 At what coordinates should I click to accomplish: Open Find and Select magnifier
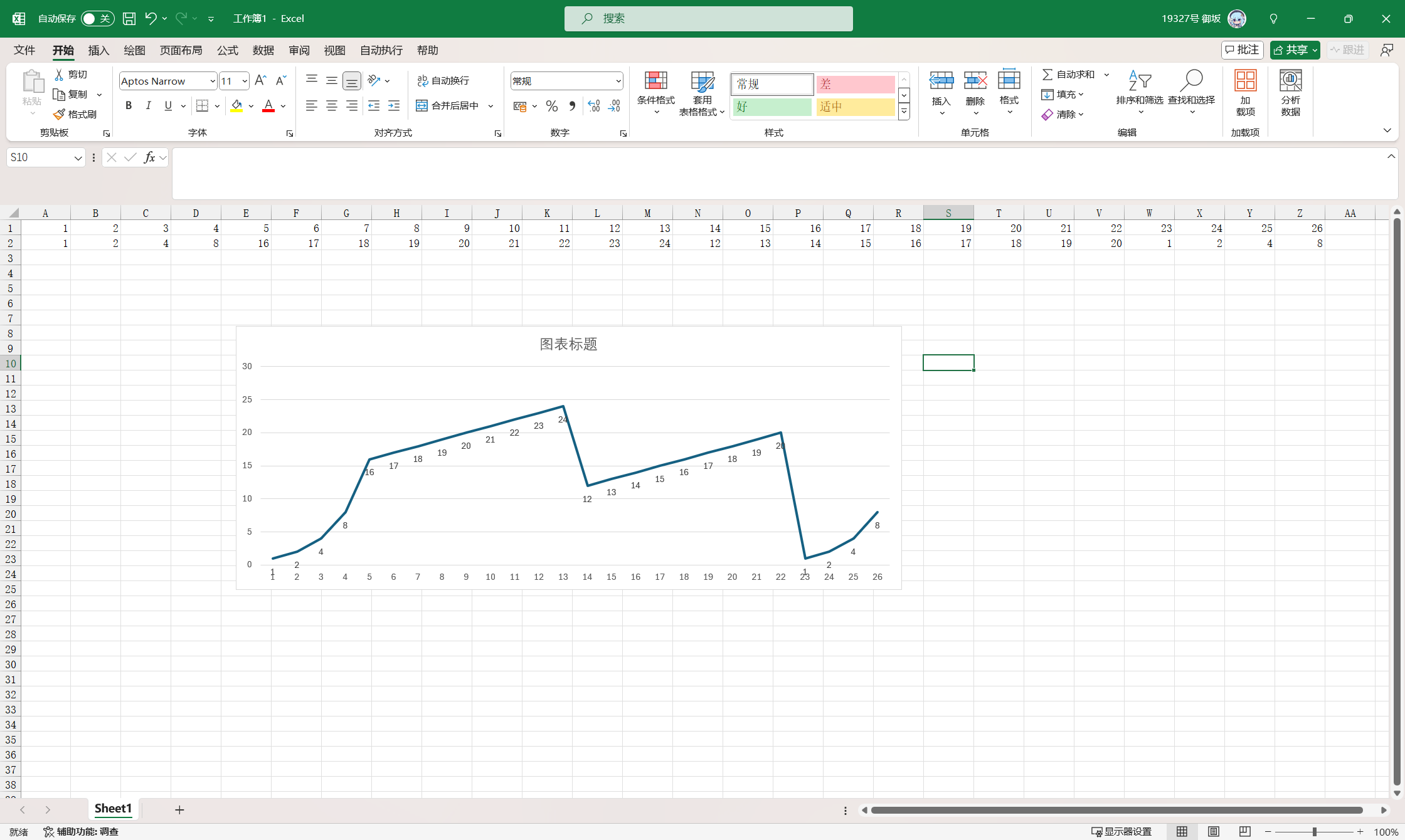pos(1192,93)
